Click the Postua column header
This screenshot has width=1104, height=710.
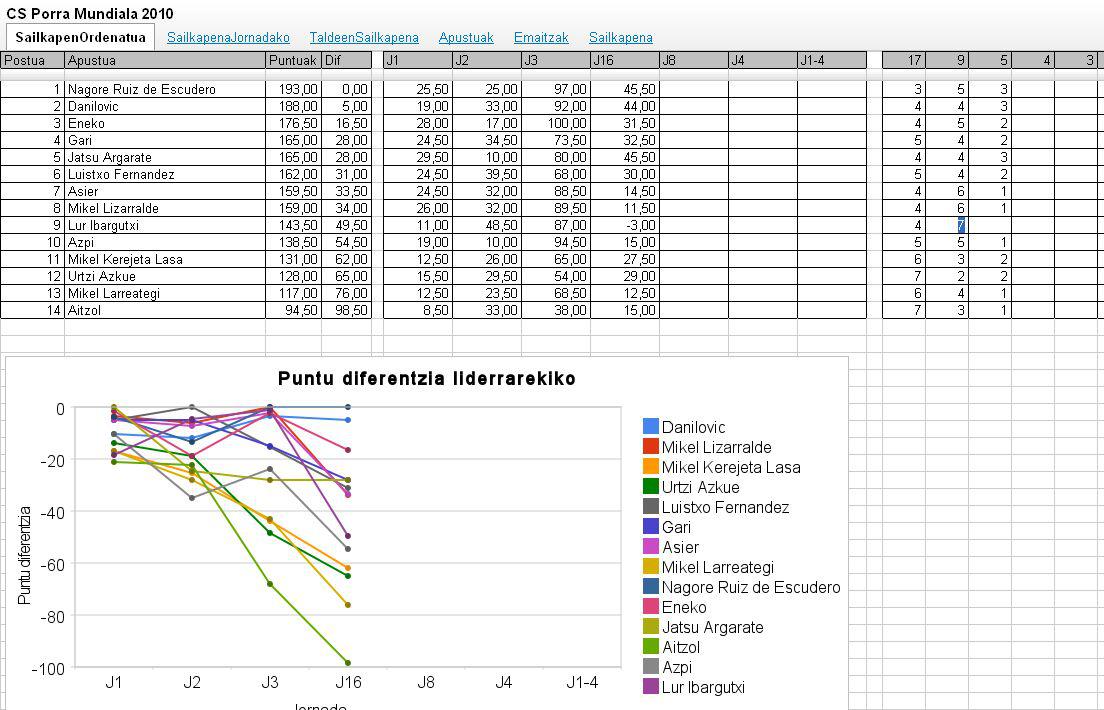32,60
